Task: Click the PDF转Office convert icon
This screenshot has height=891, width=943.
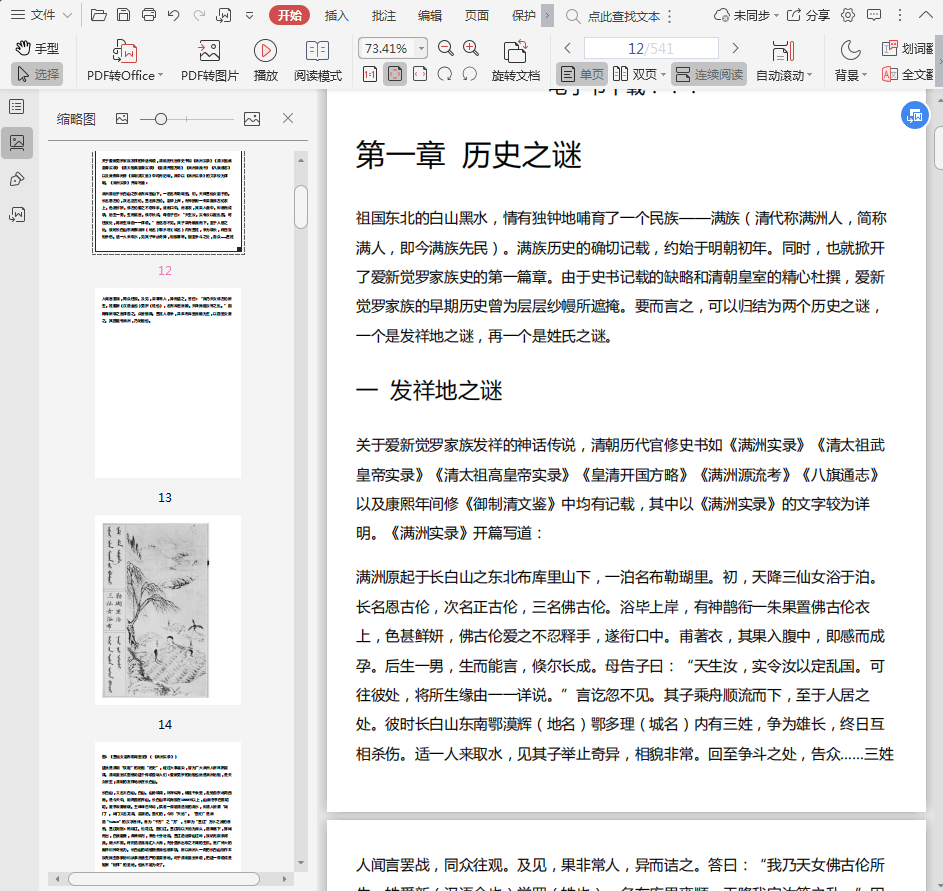Action: coord(125,52)
